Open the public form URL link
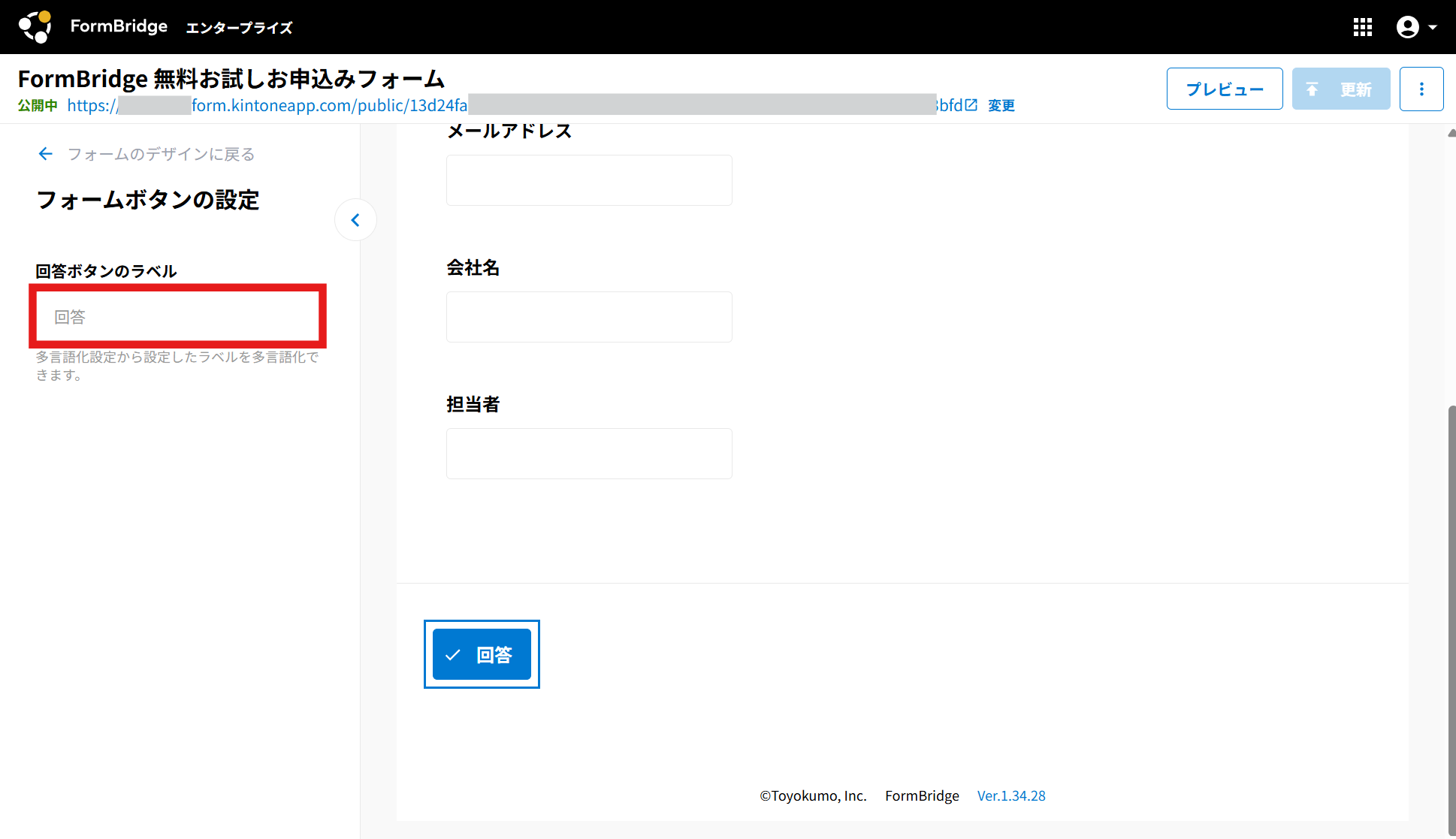Viewport: 1456px width, 839px height. coord(522,105)
